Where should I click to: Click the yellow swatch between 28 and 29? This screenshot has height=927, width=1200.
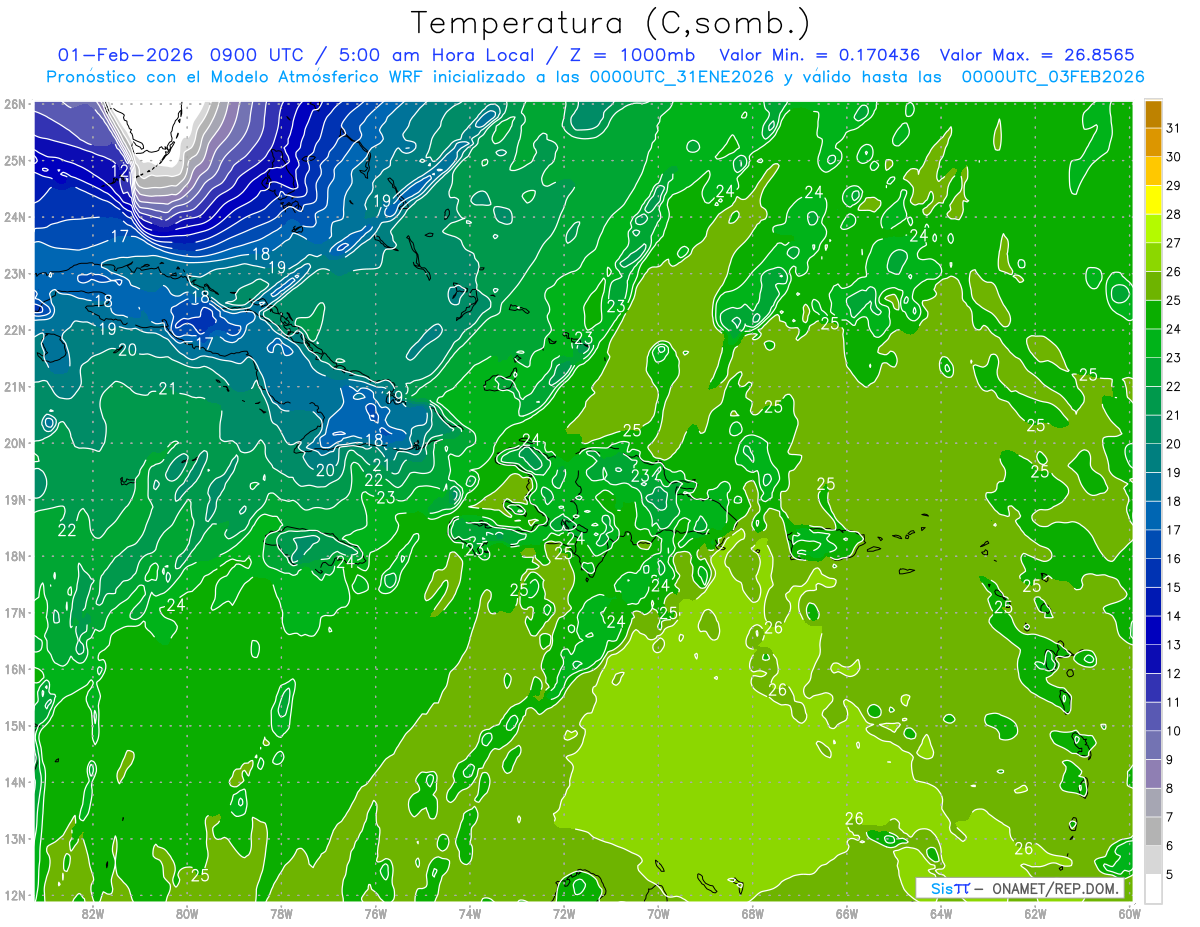coord(1153,200)
